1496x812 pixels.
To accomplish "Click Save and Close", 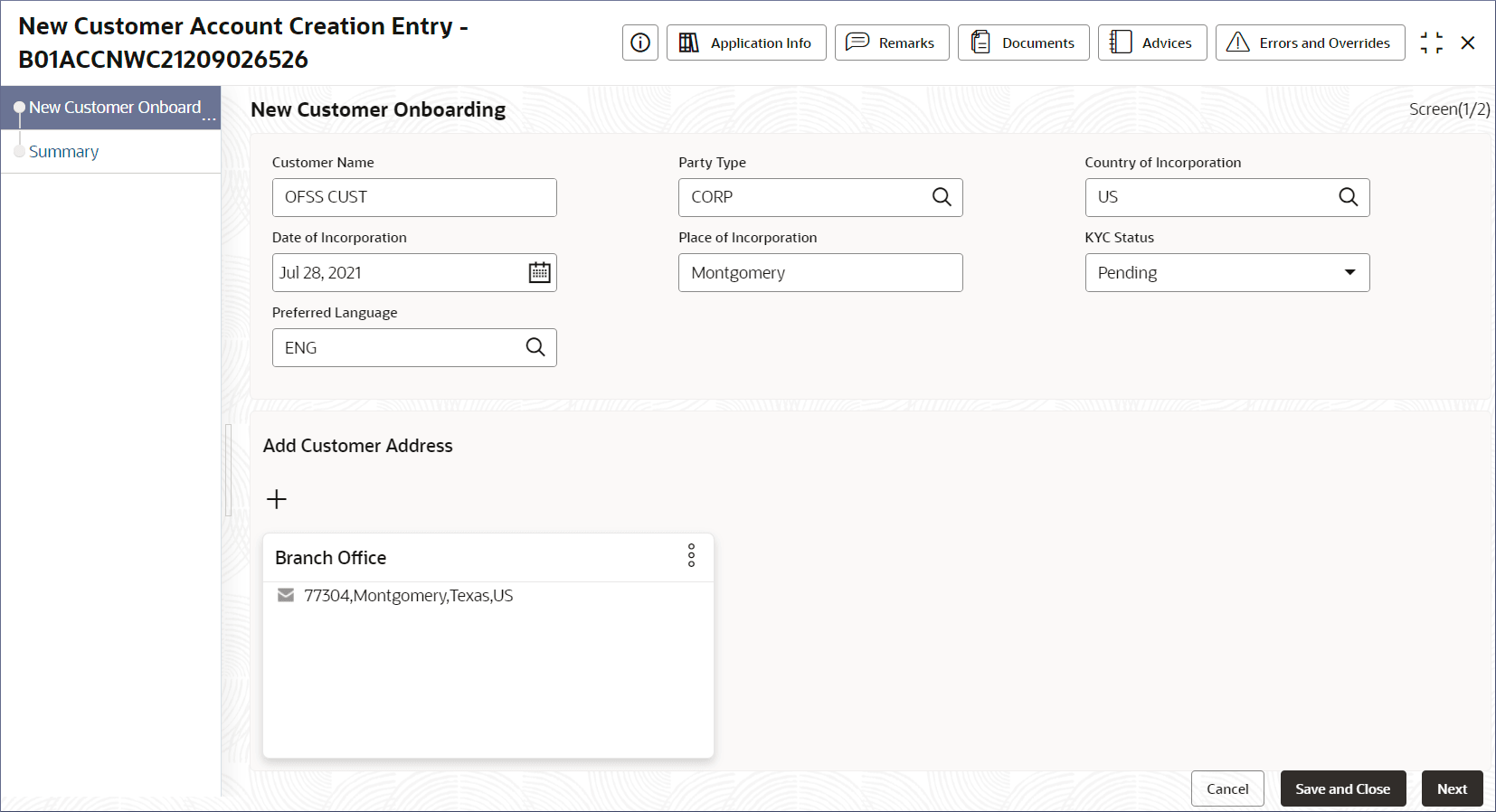I will (1342, 788).
